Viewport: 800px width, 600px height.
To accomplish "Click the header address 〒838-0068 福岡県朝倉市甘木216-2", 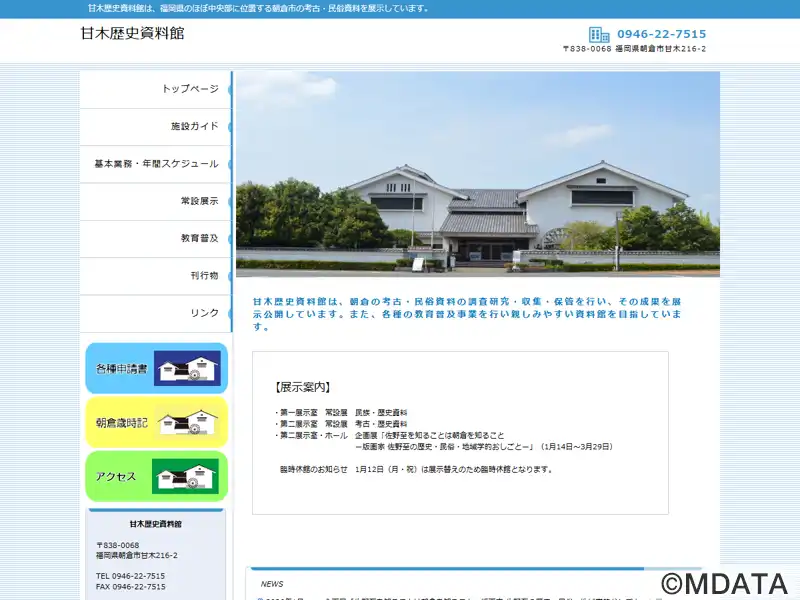I will tap(635, 49).
